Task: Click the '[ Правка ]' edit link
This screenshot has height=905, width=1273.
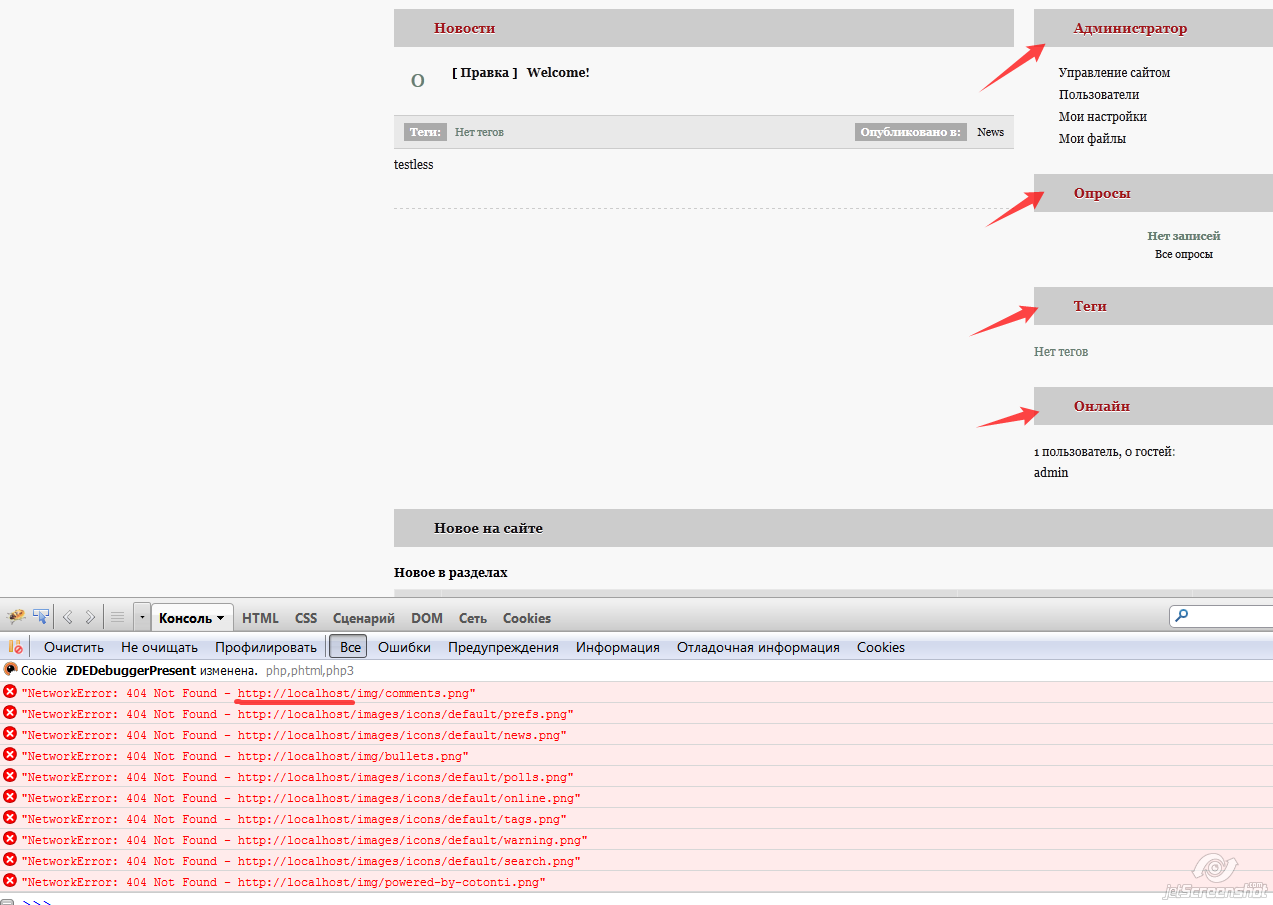Action: point(484,73)
